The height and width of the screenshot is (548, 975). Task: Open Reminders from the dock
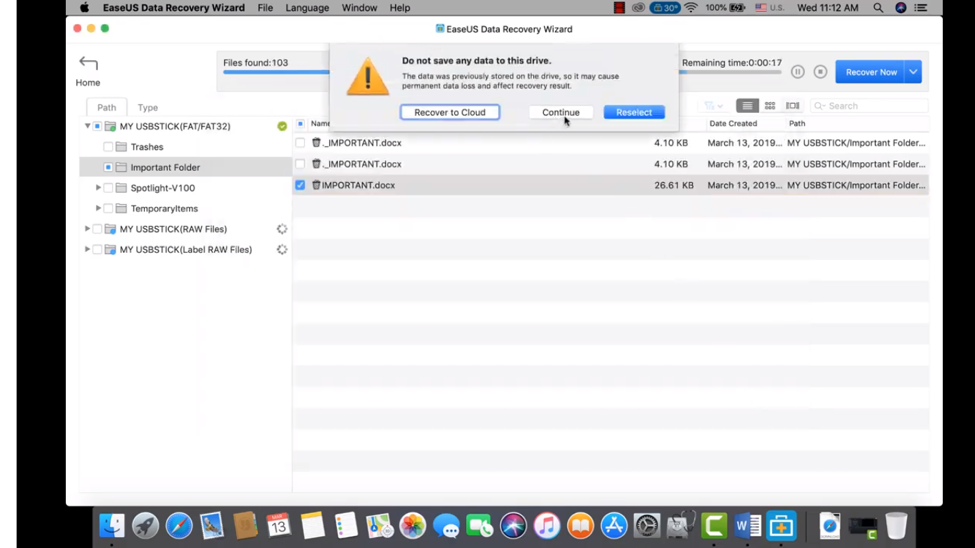[346, 526]
